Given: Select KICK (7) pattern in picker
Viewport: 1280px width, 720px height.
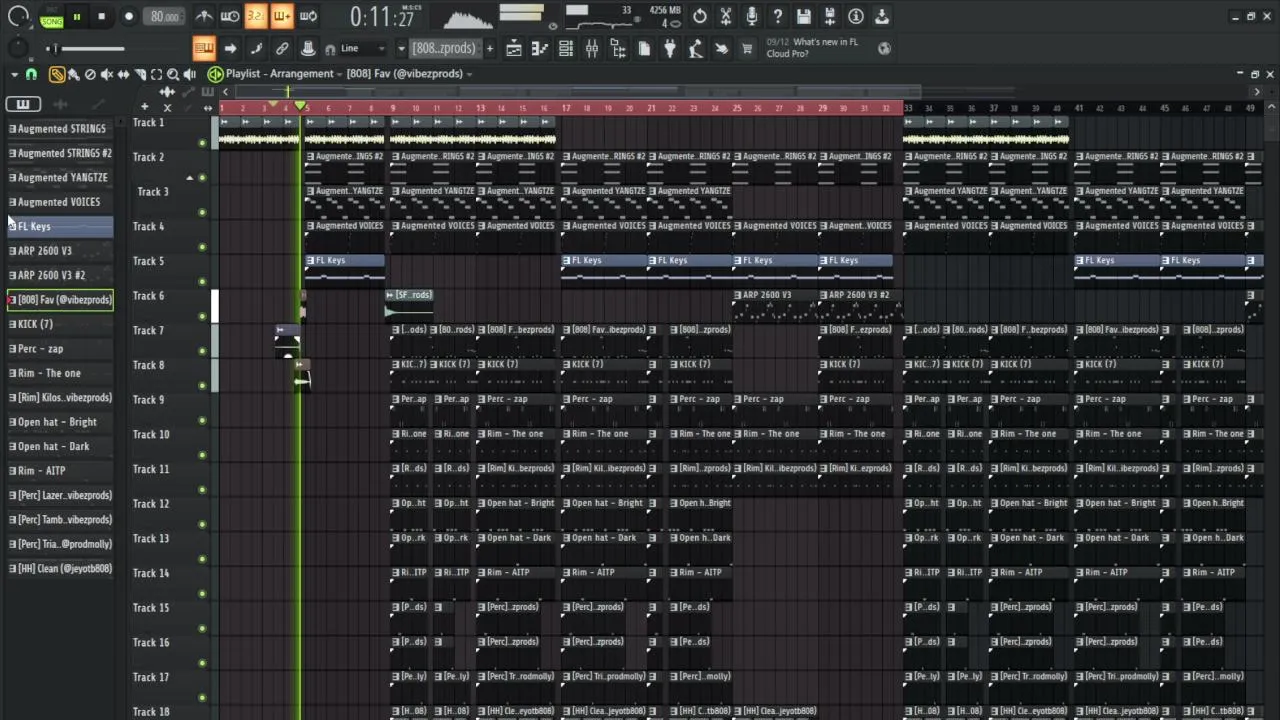Looking at the screenshot, I should [x=61, y=324].
